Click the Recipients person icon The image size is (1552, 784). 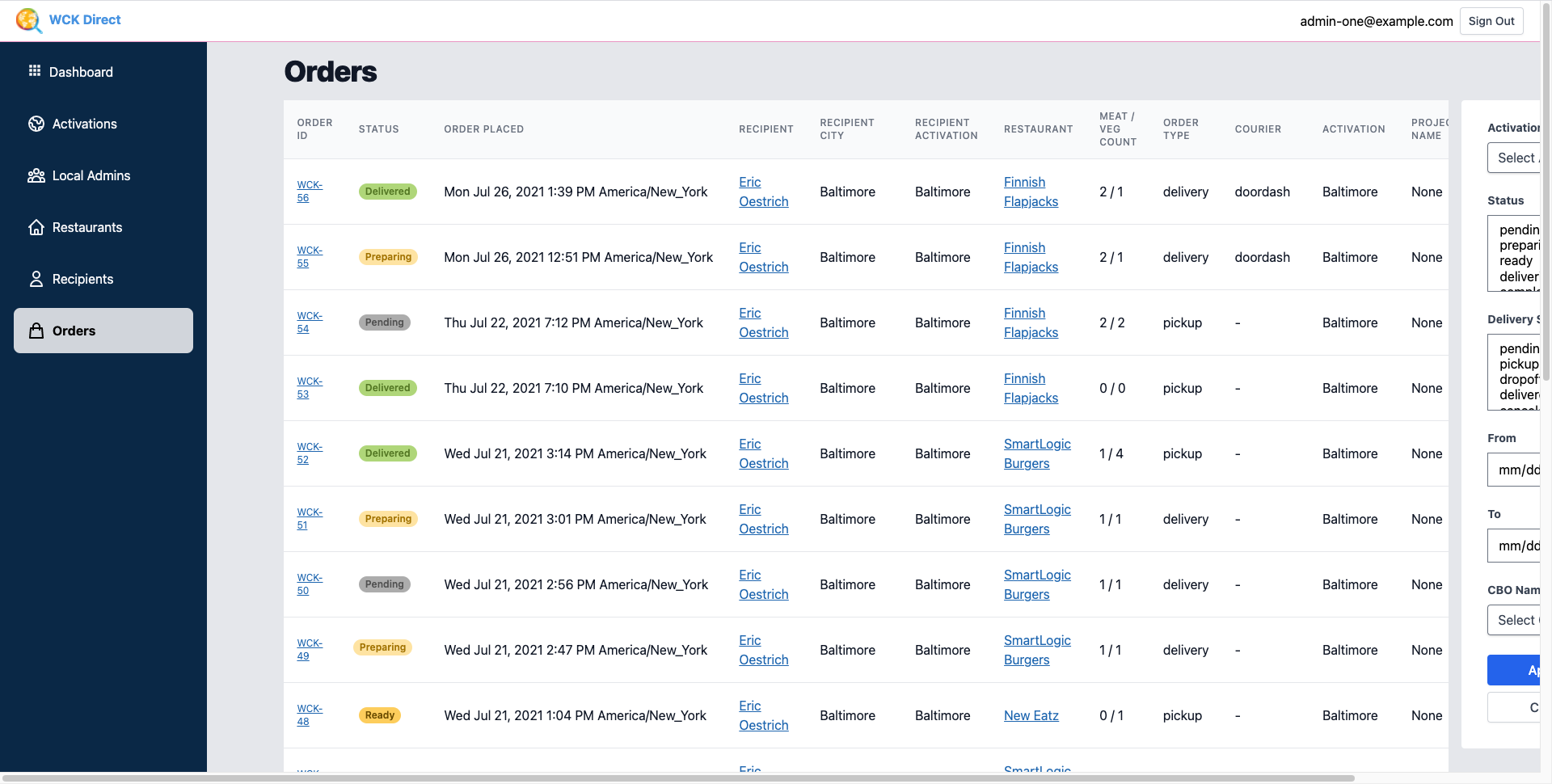(36, 279)
